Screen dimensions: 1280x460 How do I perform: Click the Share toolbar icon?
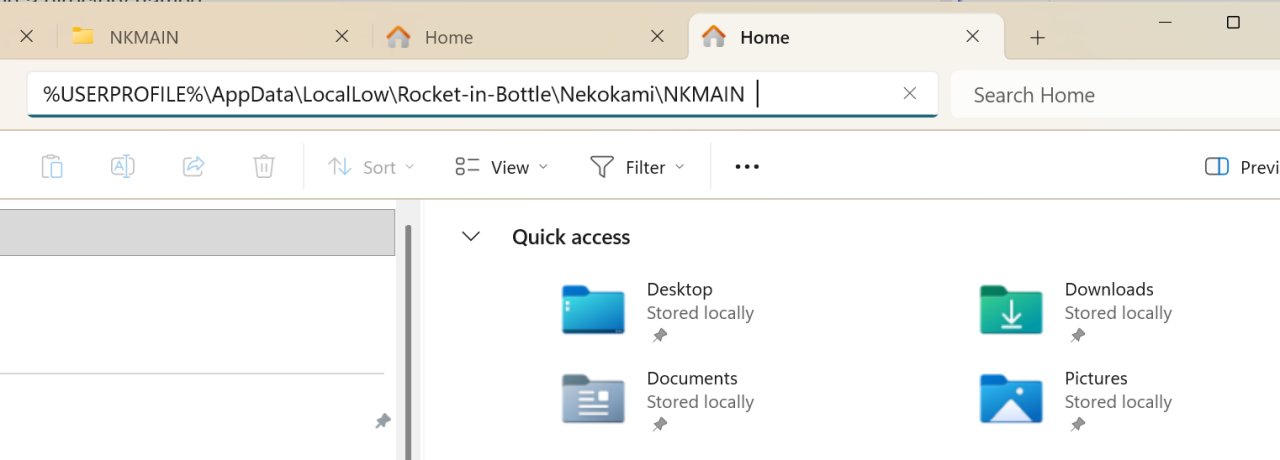[193, 167]
